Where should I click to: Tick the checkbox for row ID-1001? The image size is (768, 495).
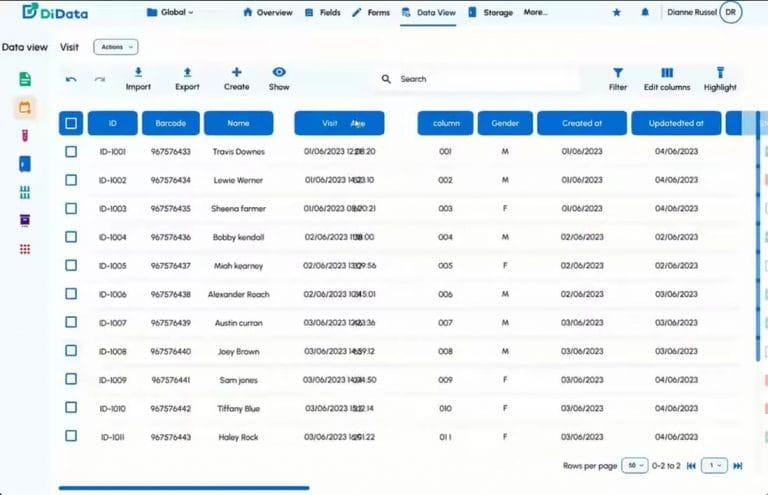(x=71, y=152)
